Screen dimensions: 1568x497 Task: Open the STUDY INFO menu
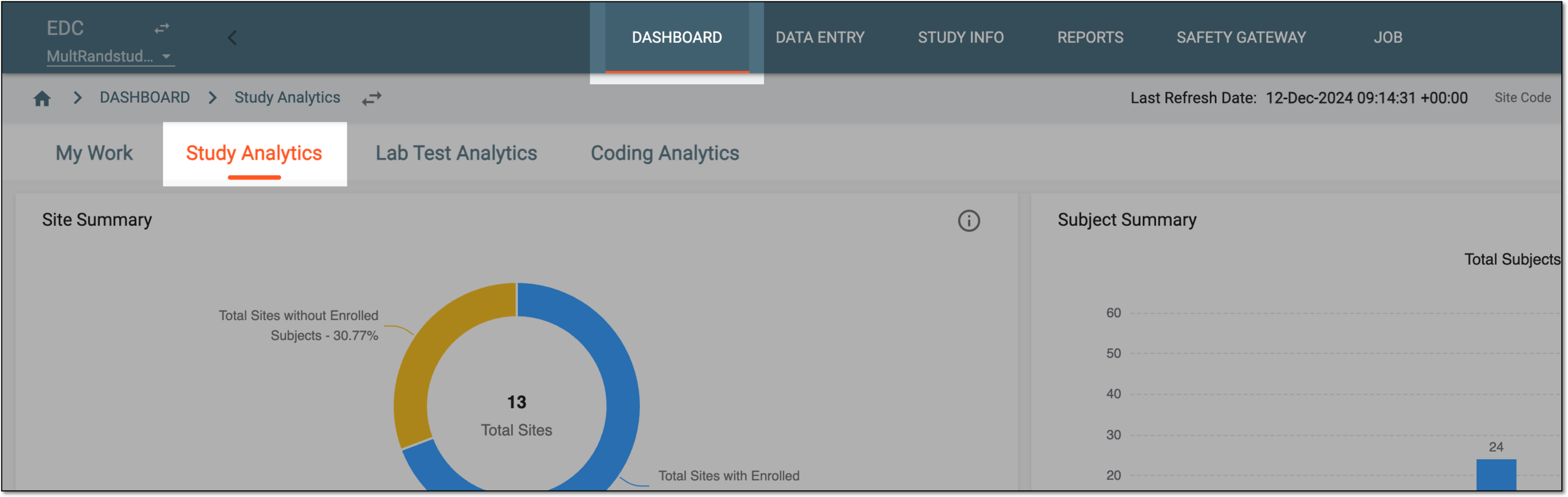[961, 38]
